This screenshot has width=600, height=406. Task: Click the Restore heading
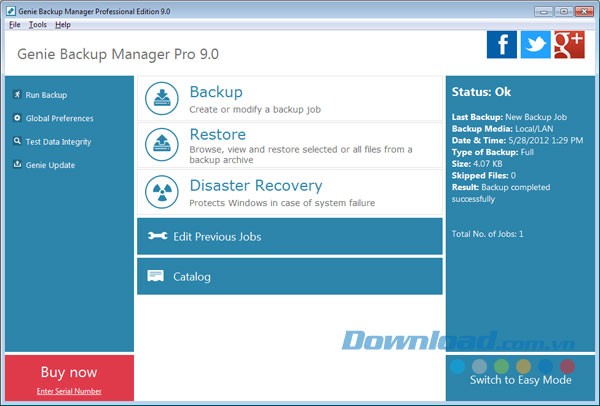(x=218, y=134)
